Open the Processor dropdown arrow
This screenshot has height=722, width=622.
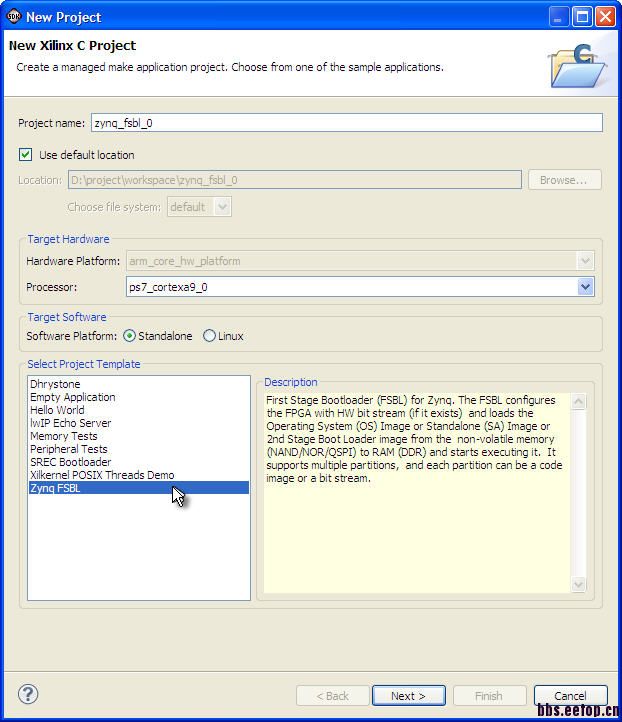[585, 287]
